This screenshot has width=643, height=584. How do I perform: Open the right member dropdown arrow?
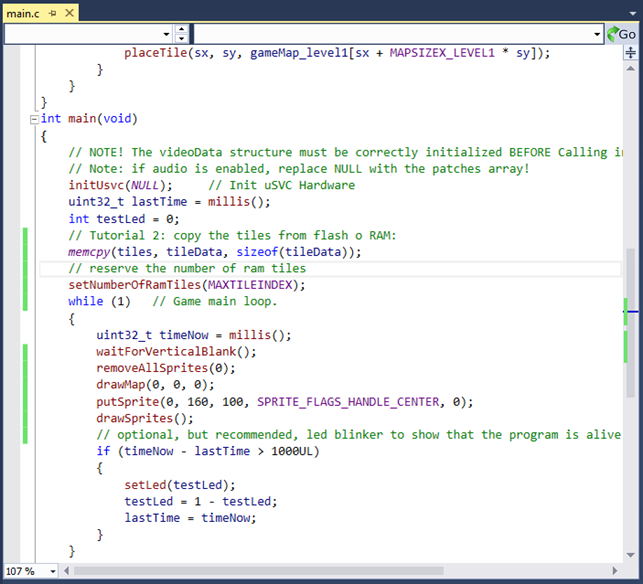point(597,34)
